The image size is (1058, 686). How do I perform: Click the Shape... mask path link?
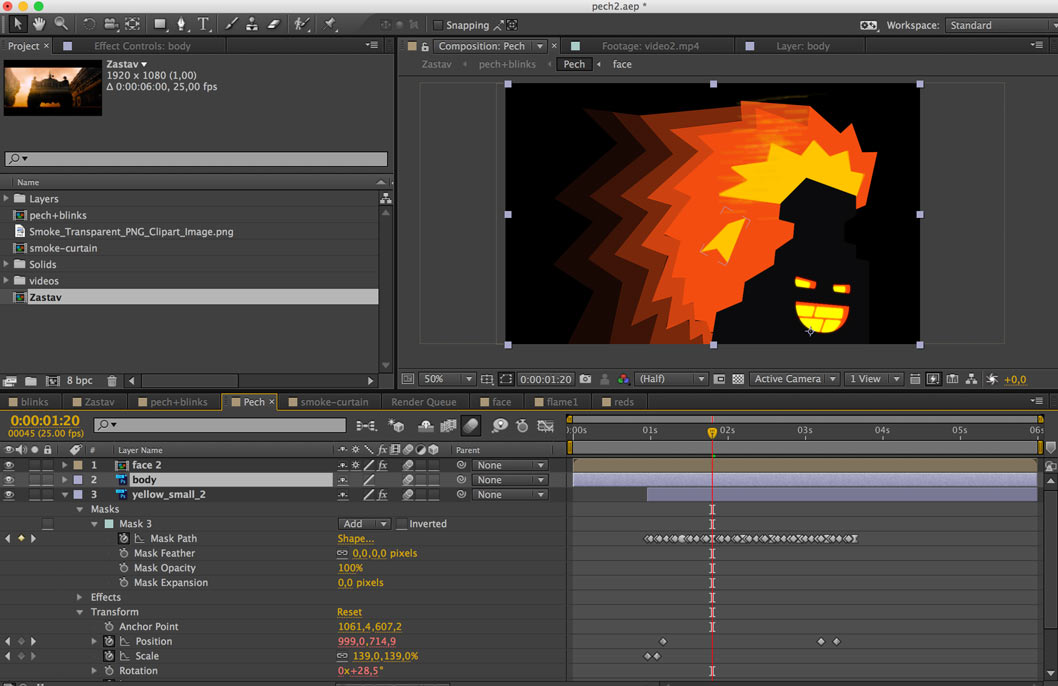355,539
